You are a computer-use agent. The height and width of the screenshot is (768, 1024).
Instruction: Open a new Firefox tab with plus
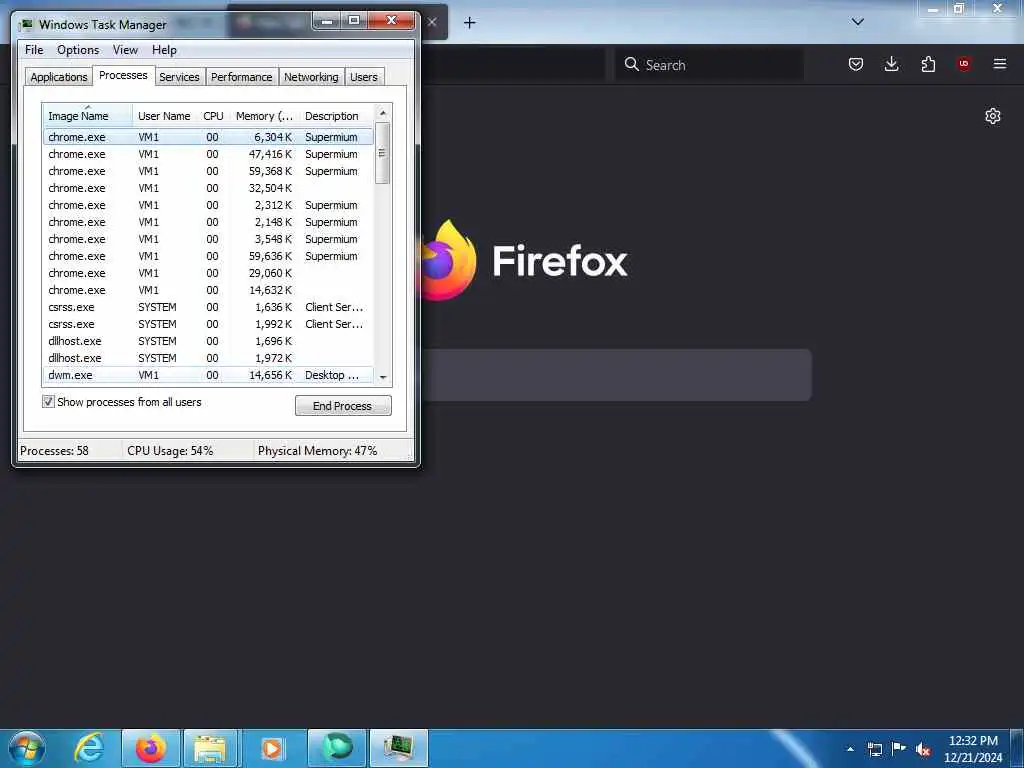tap(470, 23)
